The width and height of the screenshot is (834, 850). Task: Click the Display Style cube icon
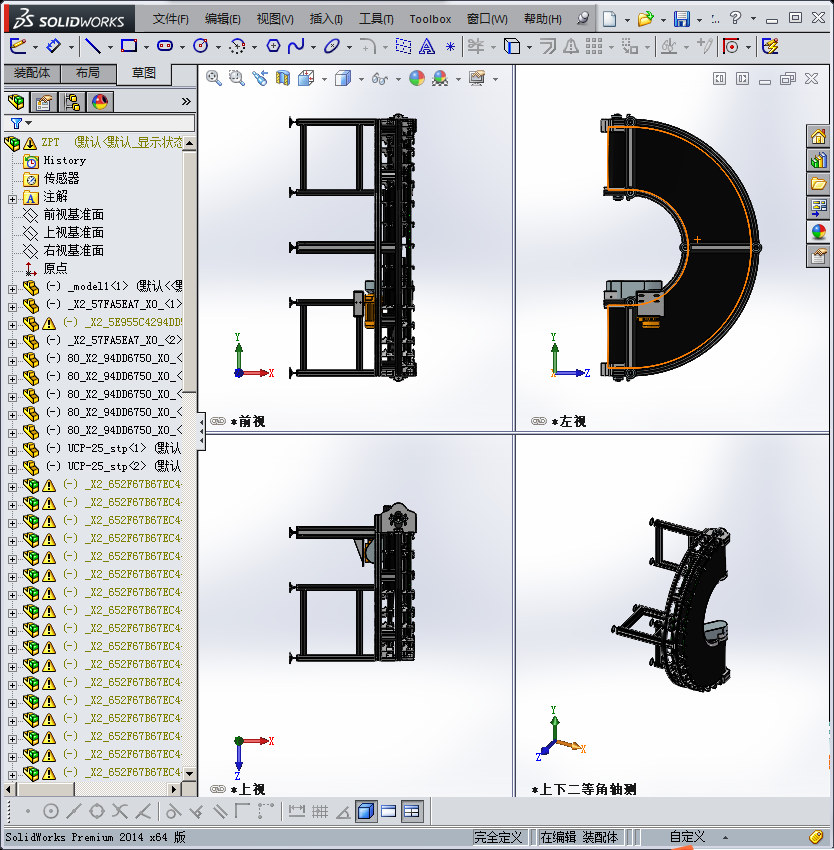[343, 79]
